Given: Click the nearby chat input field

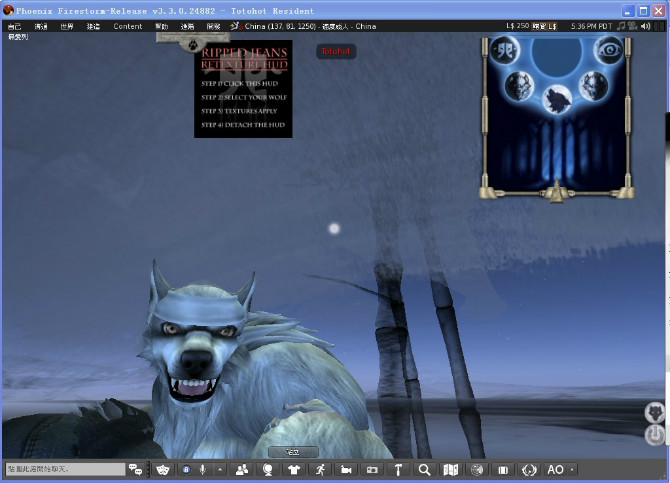Looking at the screenshot, I should (x=65, y=469).
